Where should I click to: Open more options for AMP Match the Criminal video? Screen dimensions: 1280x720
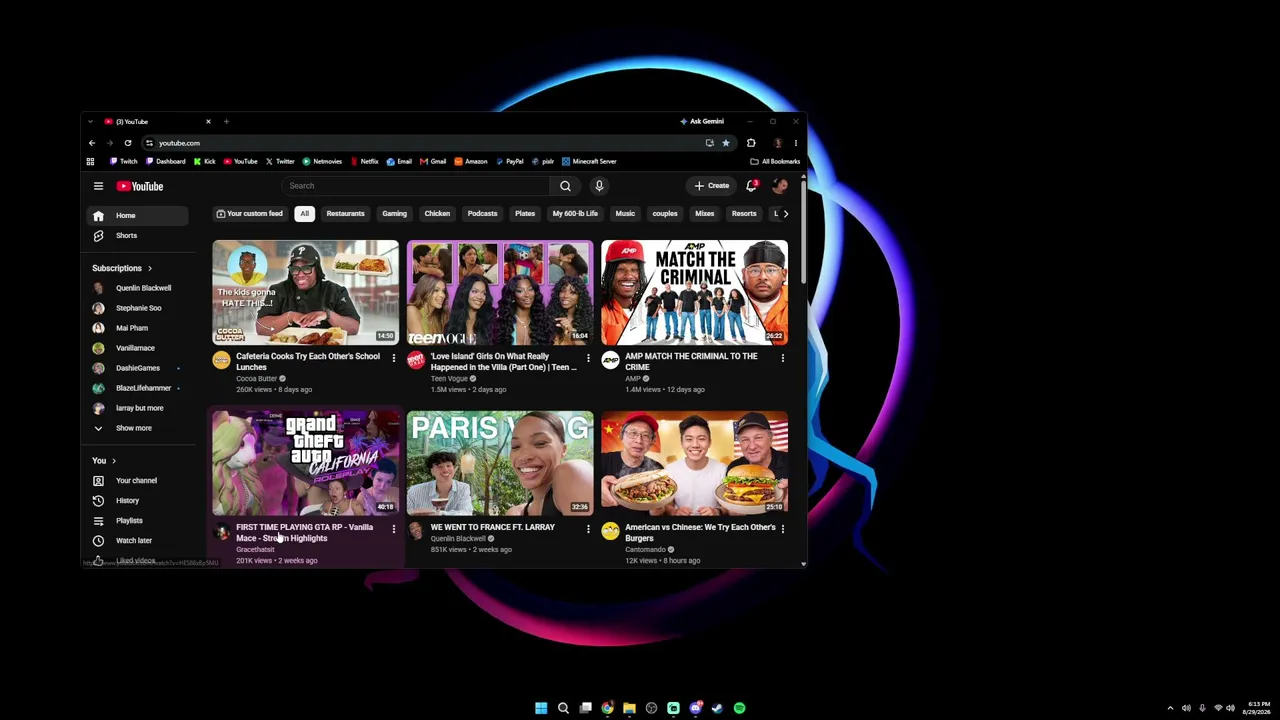coord(782,357)
